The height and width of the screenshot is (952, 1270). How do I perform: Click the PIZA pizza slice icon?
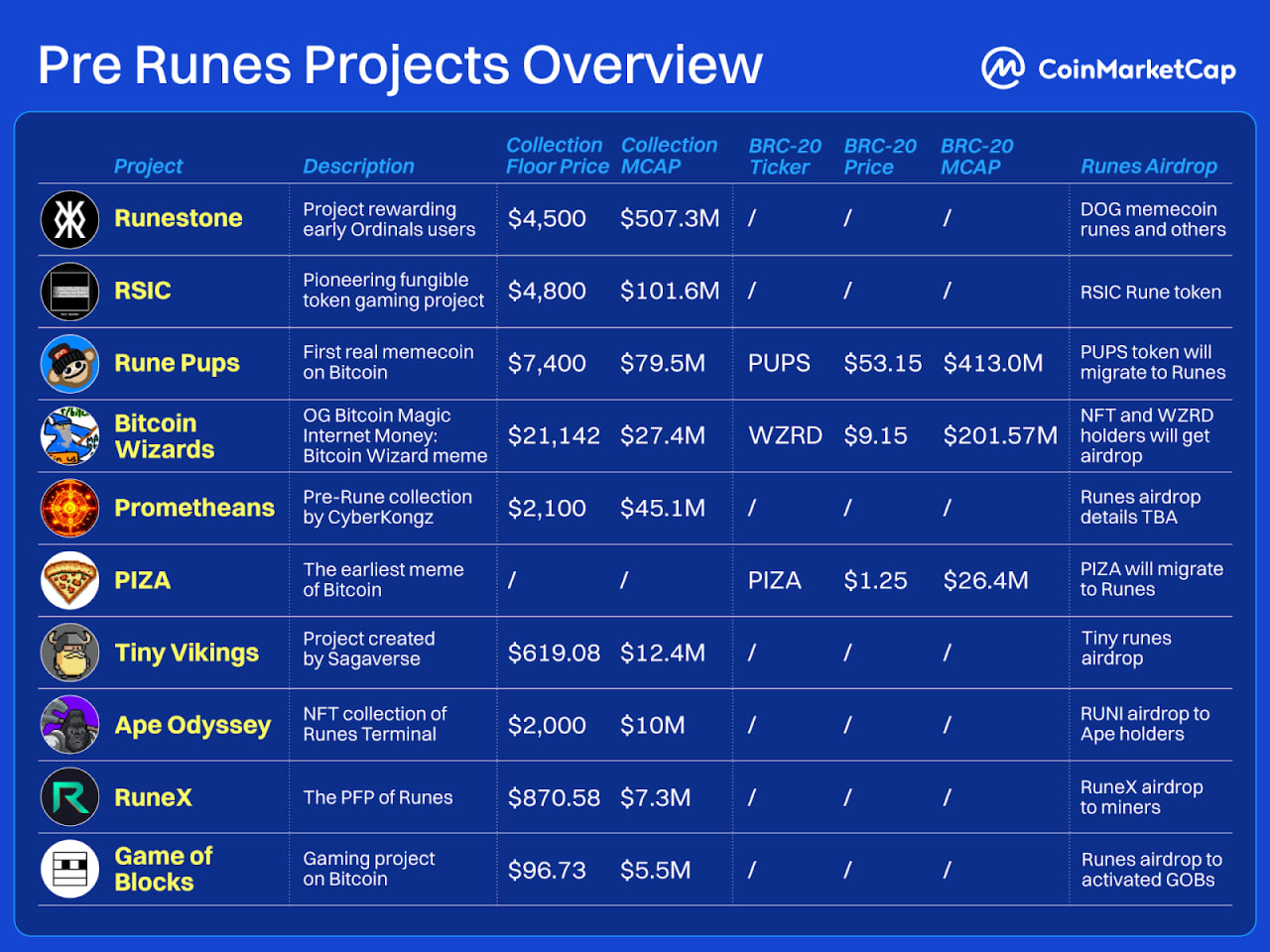click(x=69, y=580)
